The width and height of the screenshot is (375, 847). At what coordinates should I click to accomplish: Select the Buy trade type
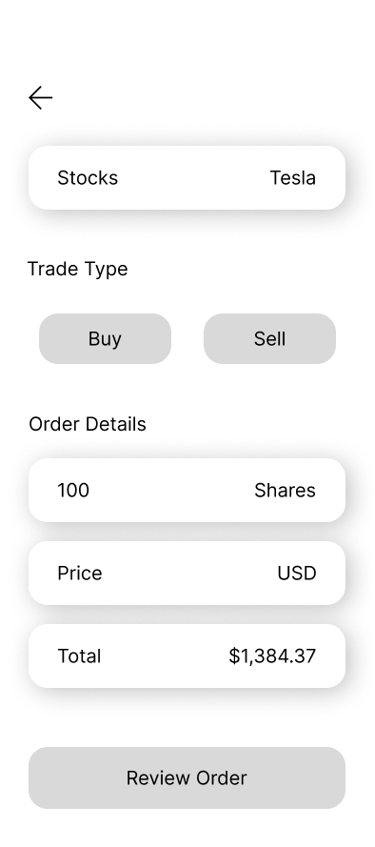click(105, 339)
